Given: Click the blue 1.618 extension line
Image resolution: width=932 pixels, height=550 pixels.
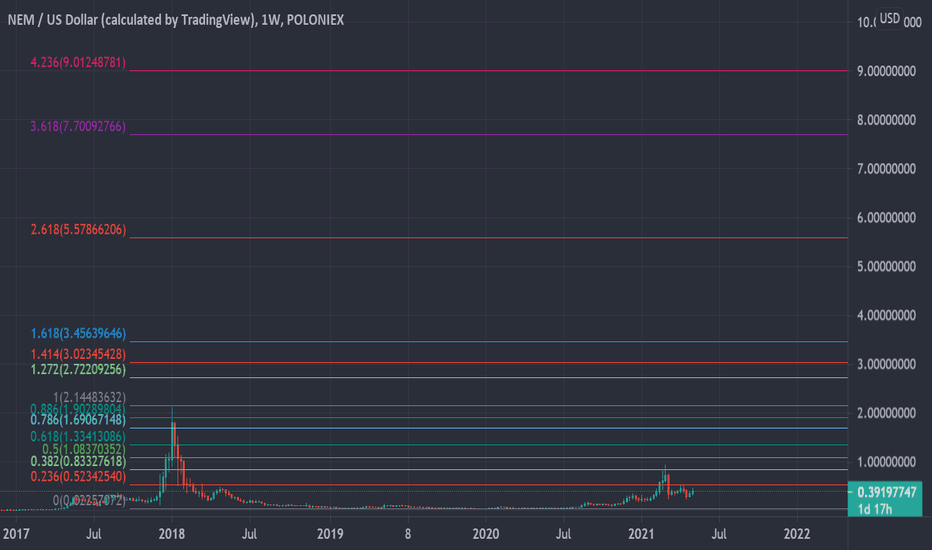Looking at the screenshot, I should click(489, 341).
